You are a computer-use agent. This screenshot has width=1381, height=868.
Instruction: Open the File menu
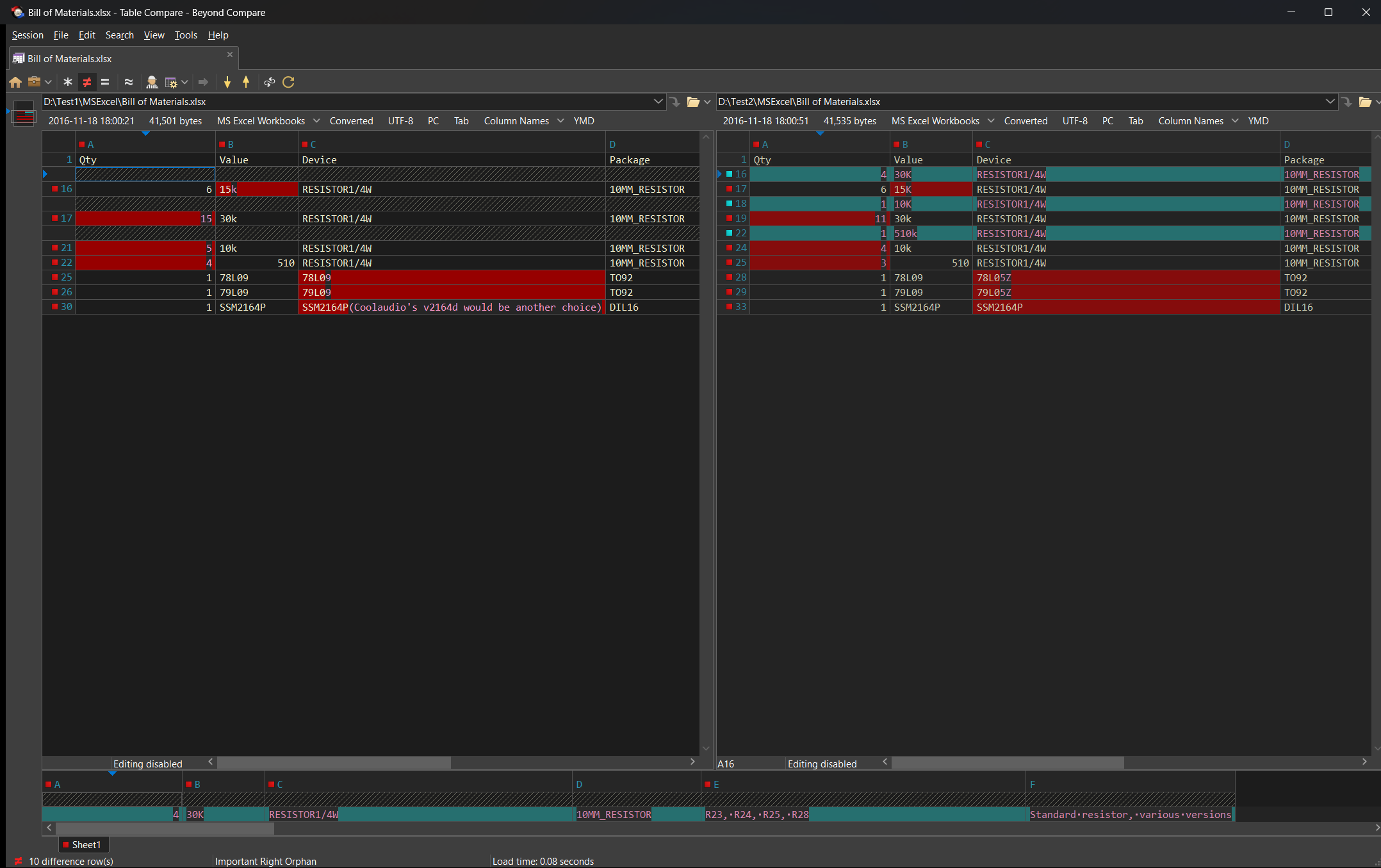pos(61,35)
